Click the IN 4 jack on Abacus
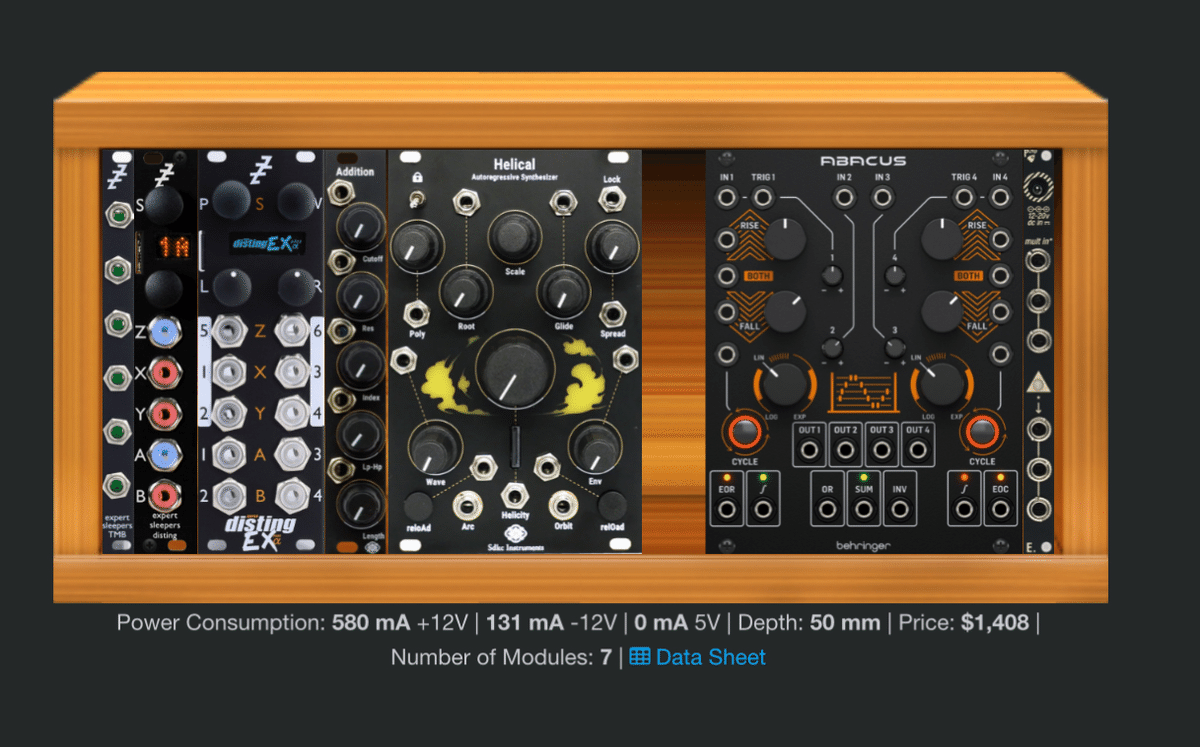Viewport: 1200px width, 747px height. click(x=1001, y=199)
